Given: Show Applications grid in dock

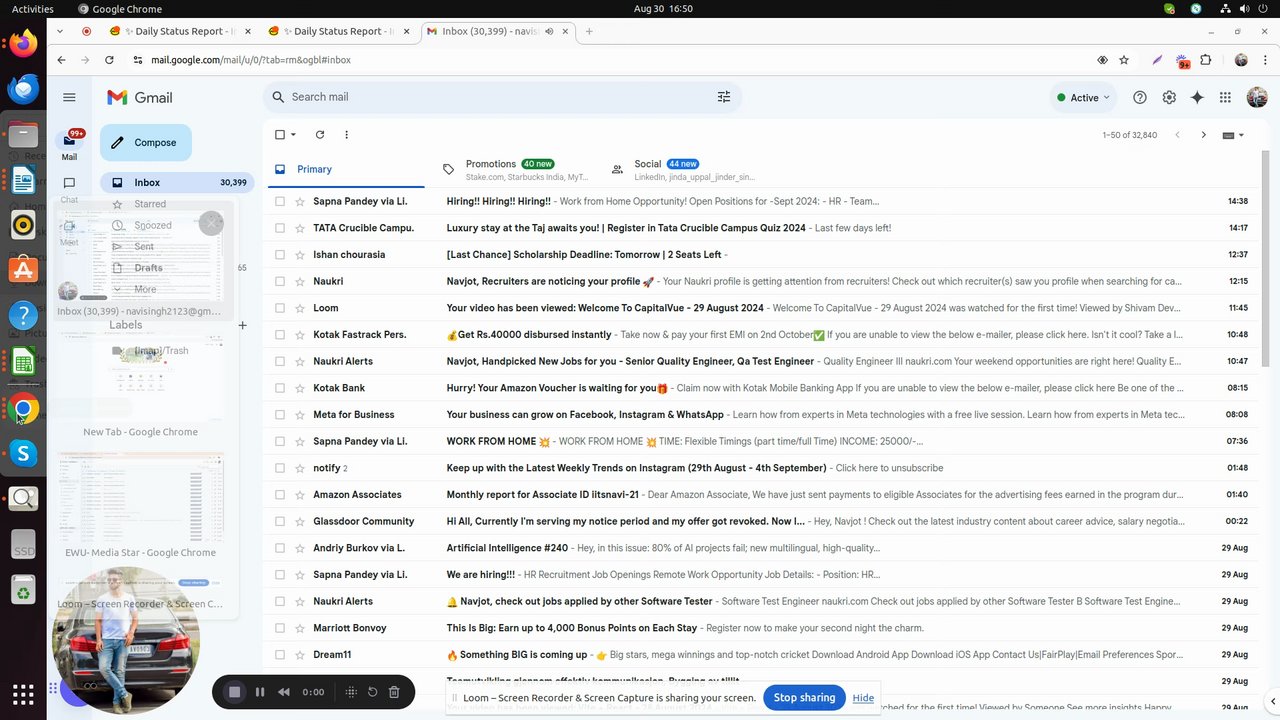Looking at the screenshot, I should coord(23,693).
